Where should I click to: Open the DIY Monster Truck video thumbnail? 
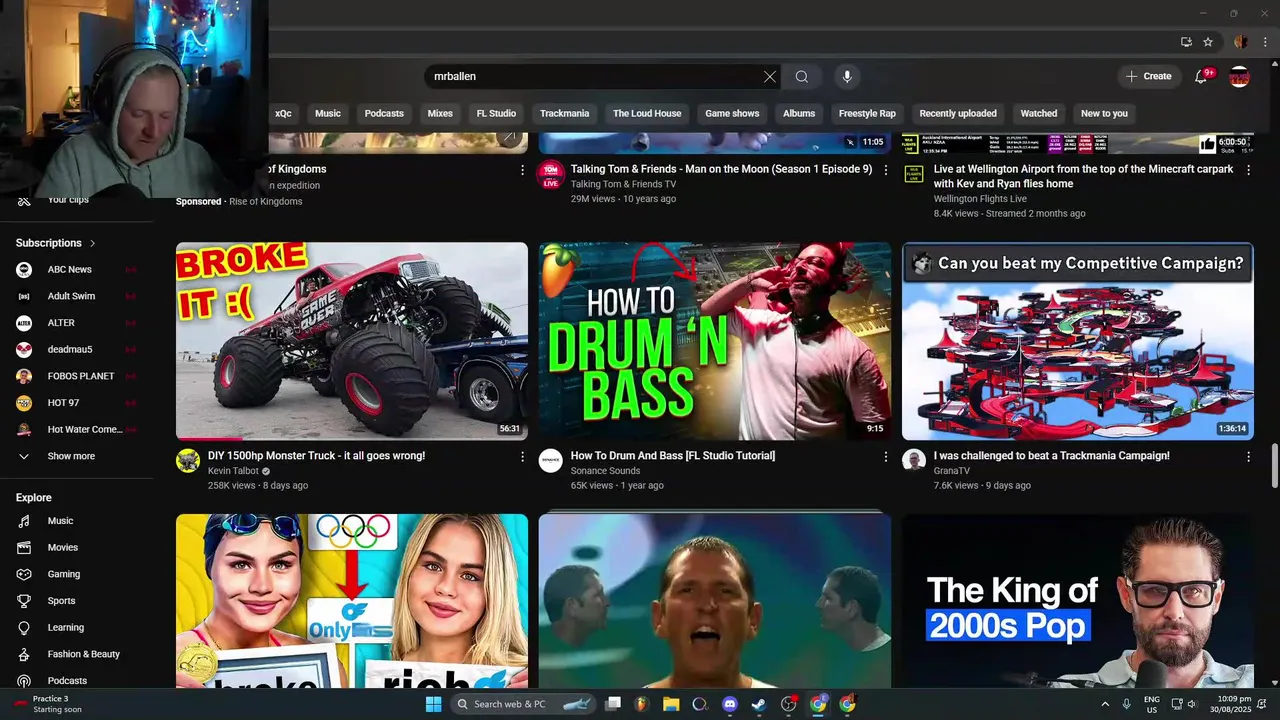point(352,341)
